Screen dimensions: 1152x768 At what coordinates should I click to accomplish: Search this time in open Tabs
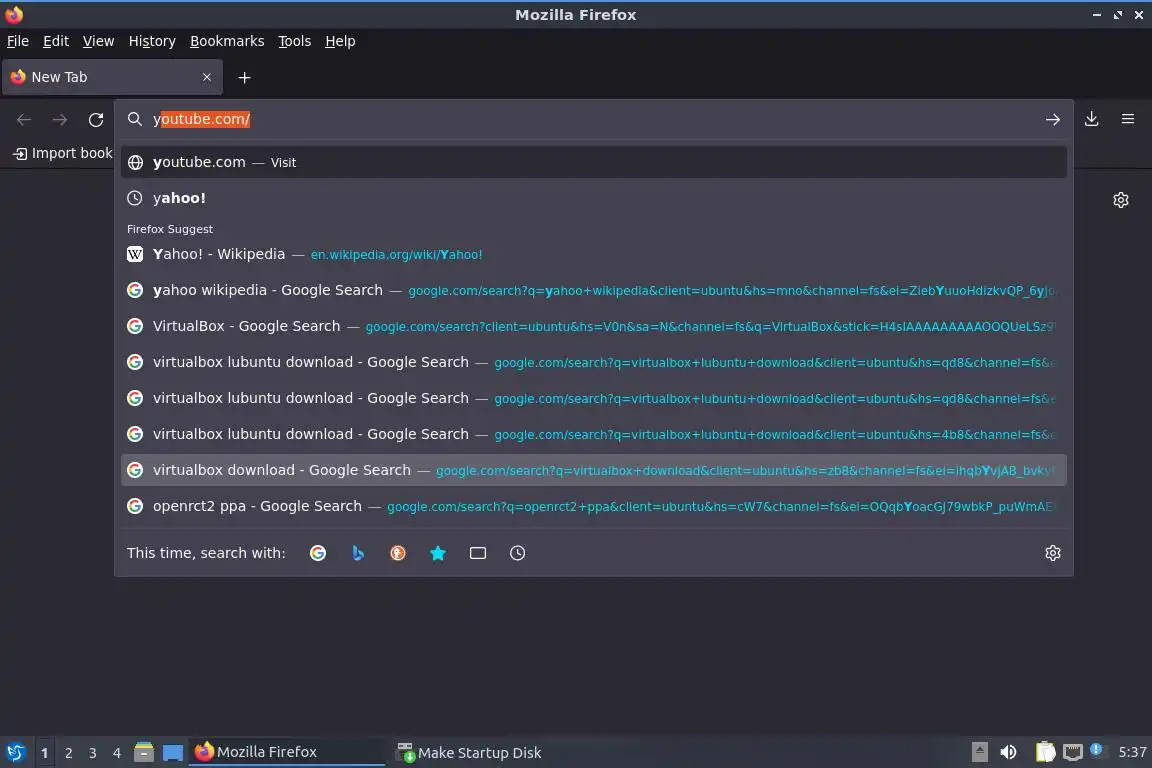478,553
